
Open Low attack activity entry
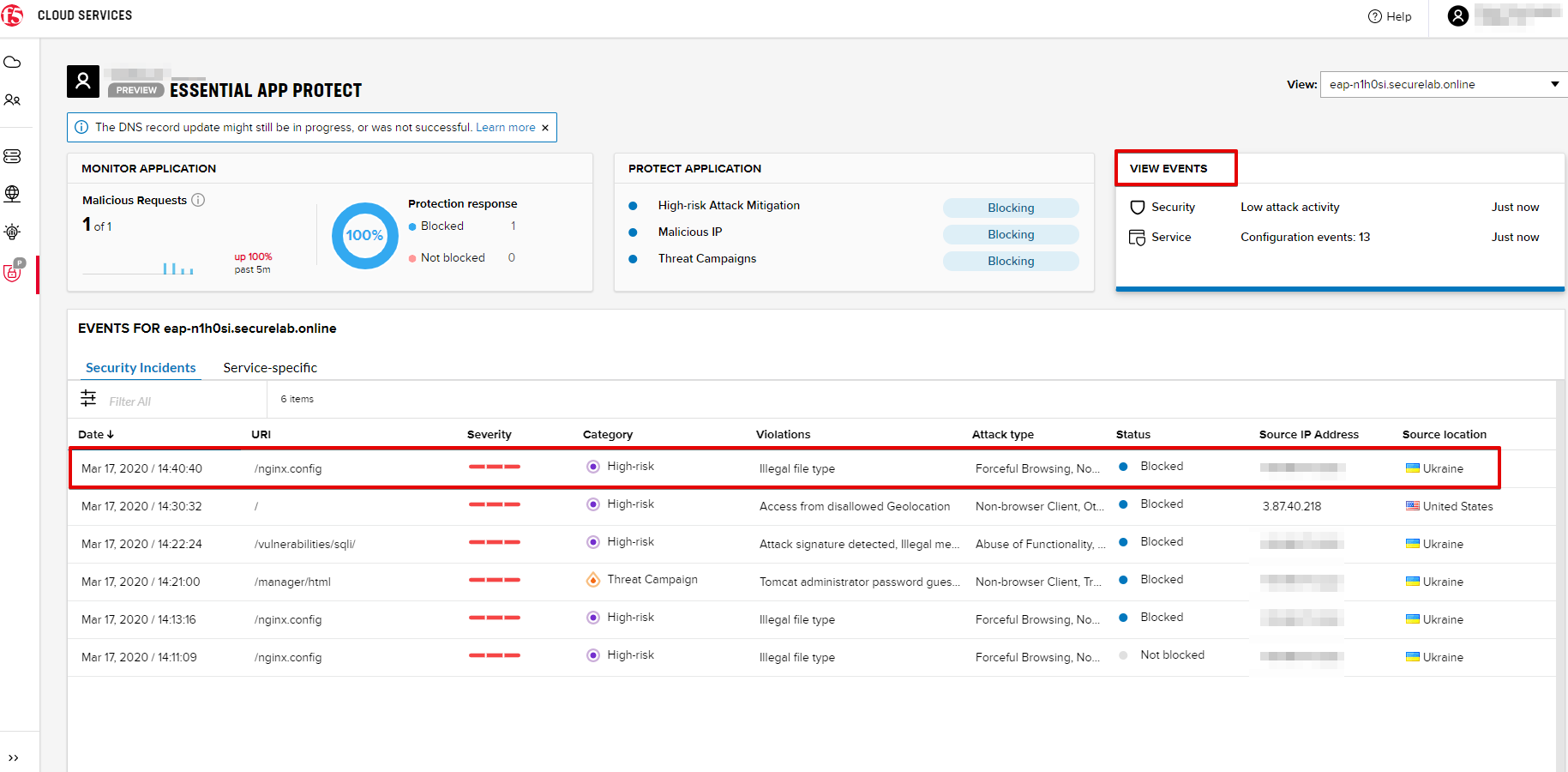1289,207
